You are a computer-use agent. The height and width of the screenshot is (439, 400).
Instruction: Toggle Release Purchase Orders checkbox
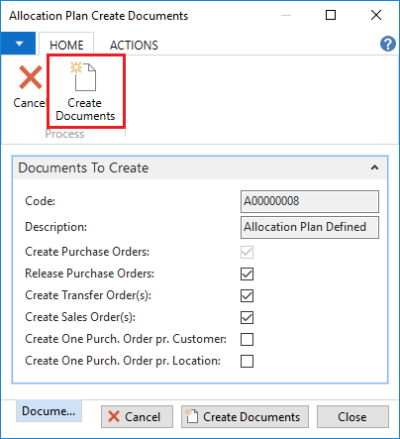[x=247, y=274]
